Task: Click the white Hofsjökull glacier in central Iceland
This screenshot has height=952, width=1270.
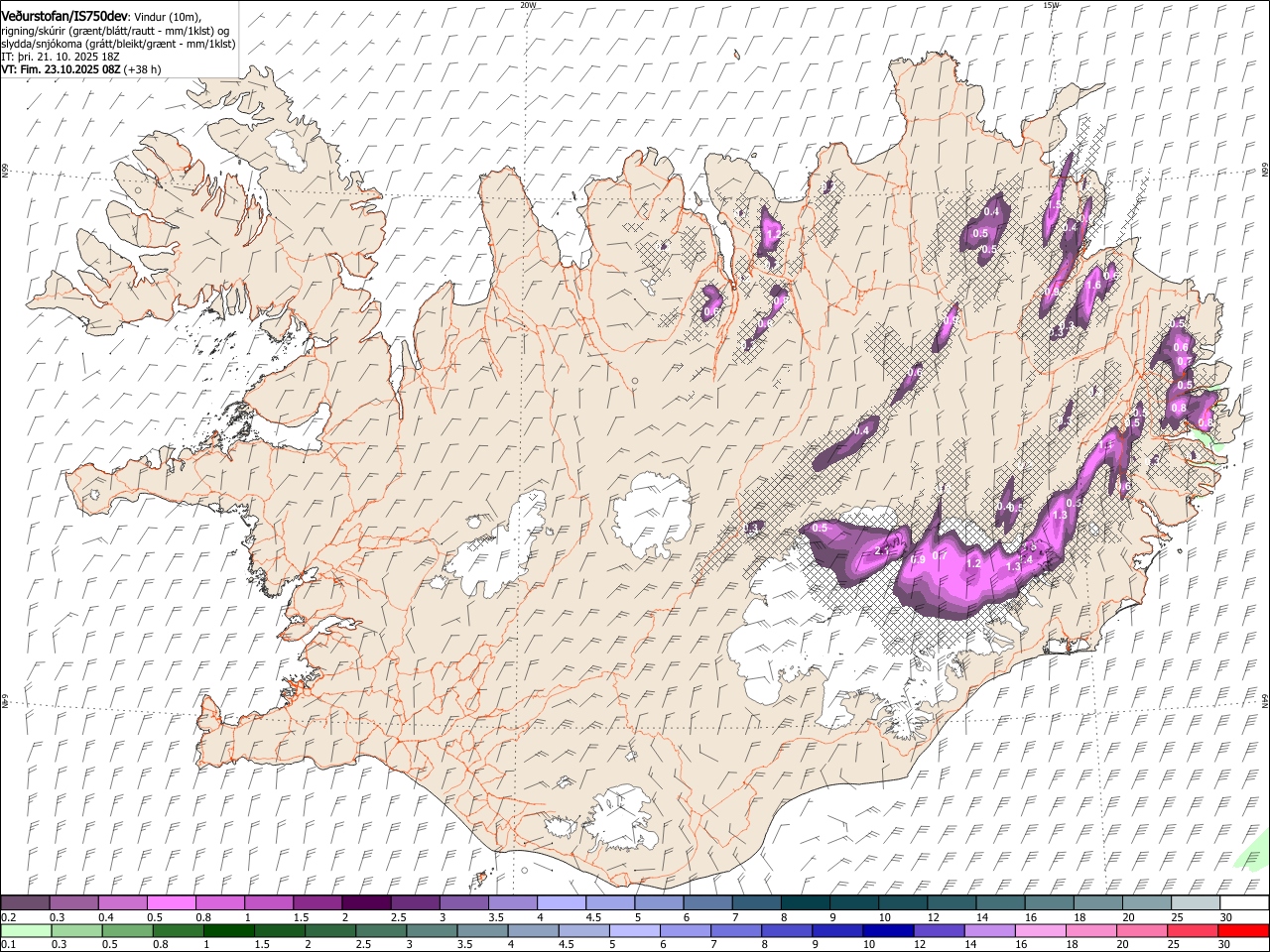Action: 652,514
